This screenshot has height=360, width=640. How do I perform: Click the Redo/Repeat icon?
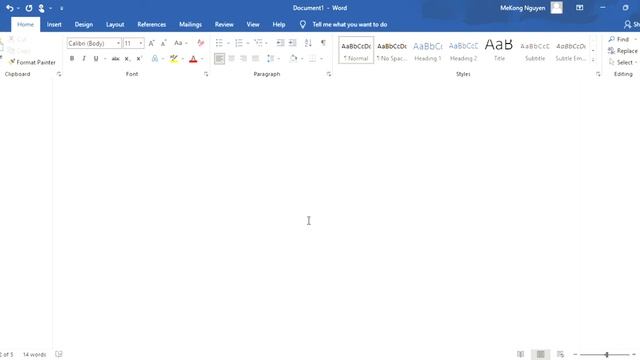coord(29,8)
